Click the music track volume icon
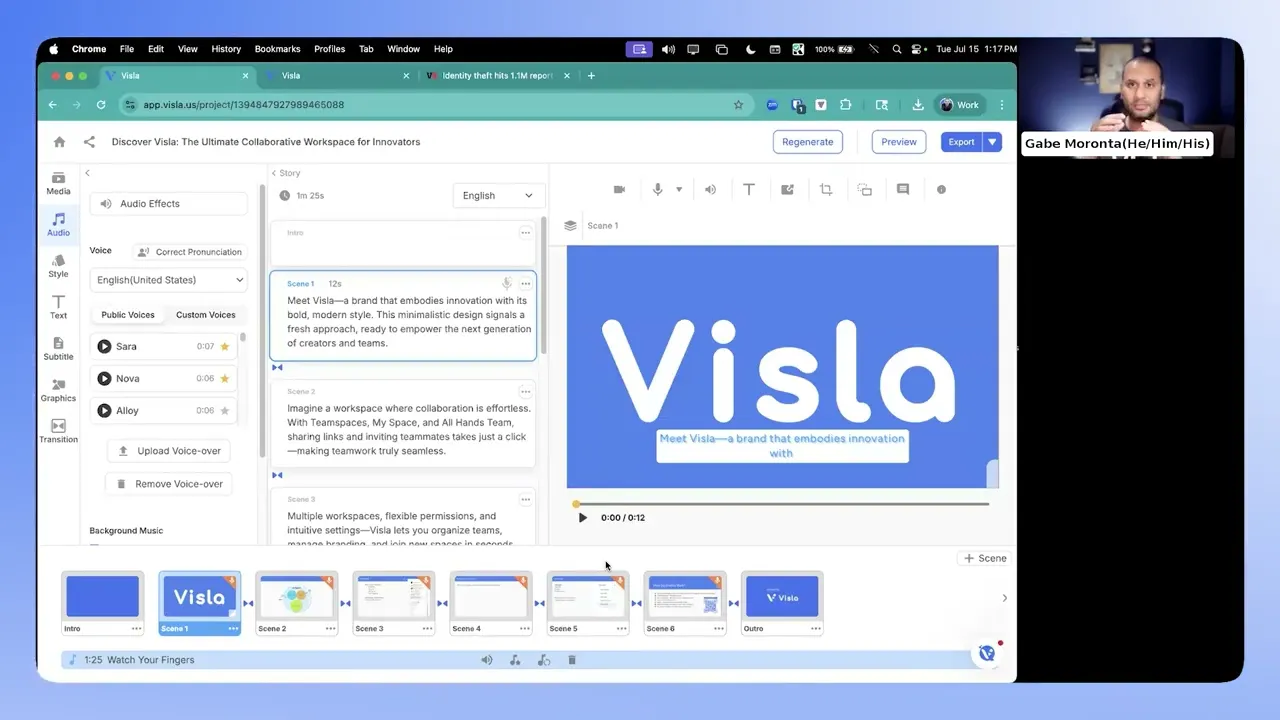Viewport: 1280px width, 720px height. pos(487,660)
